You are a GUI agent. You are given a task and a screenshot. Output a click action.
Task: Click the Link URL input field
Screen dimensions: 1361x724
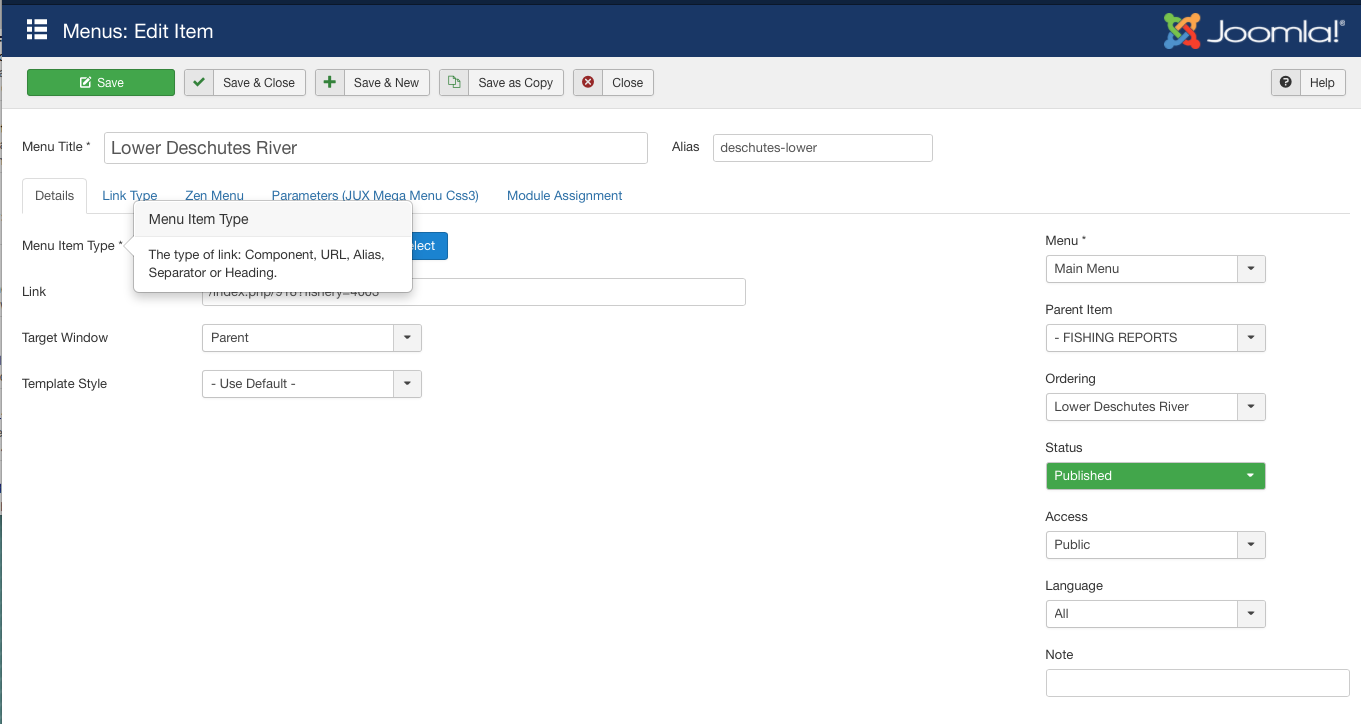point(474,292)
